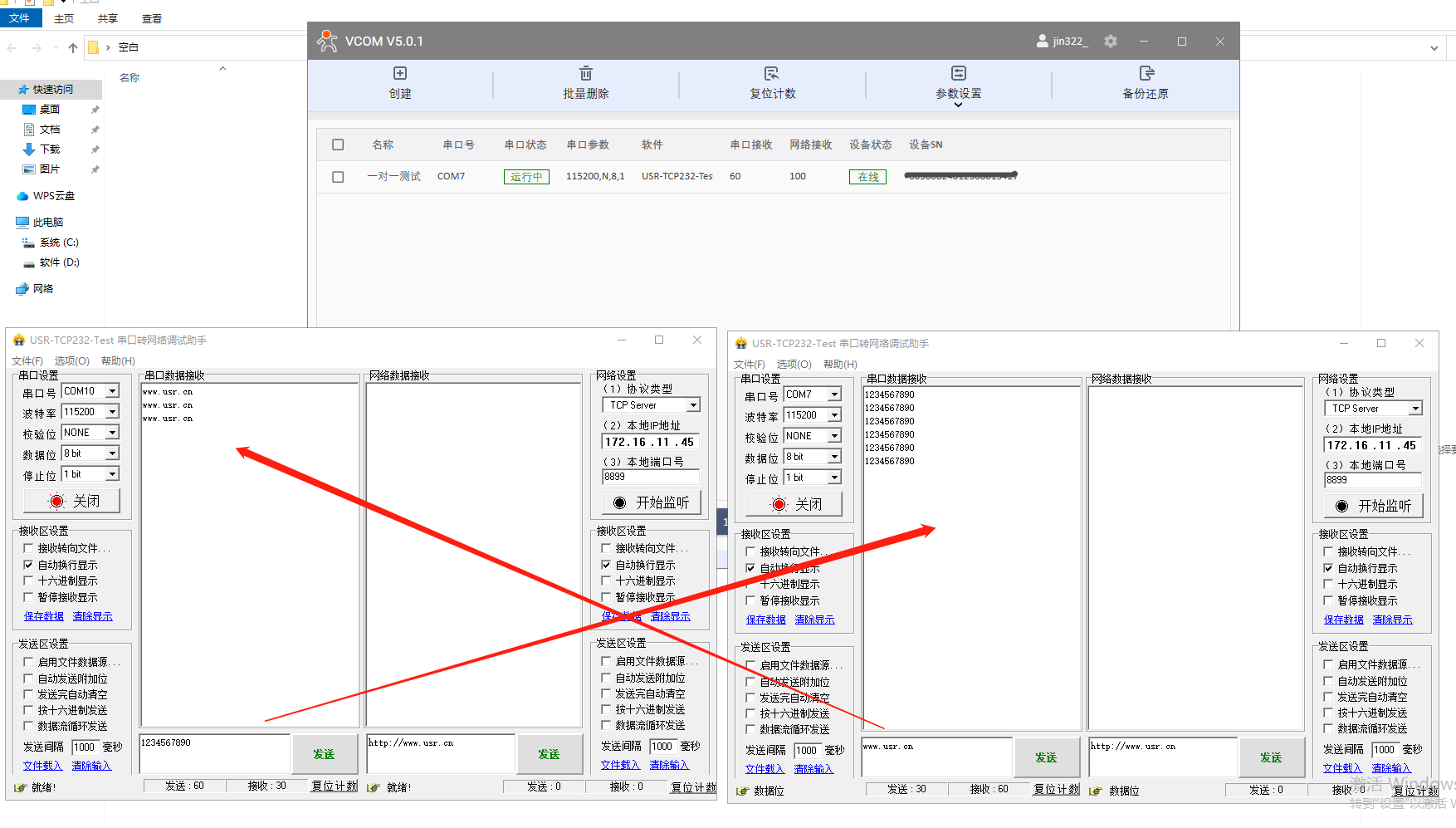Tick the checkbox for the 一对一测试 row
Viewport: 1456px width, 828px height.
338,177
